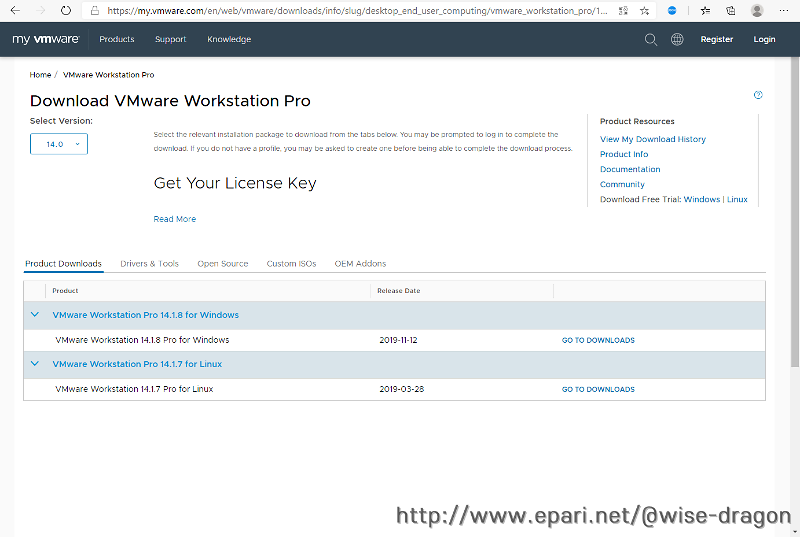This screenshot has width=800, height=537.
Task: Click the 2019-11-12 release date cell
Action: pos(398,340)
